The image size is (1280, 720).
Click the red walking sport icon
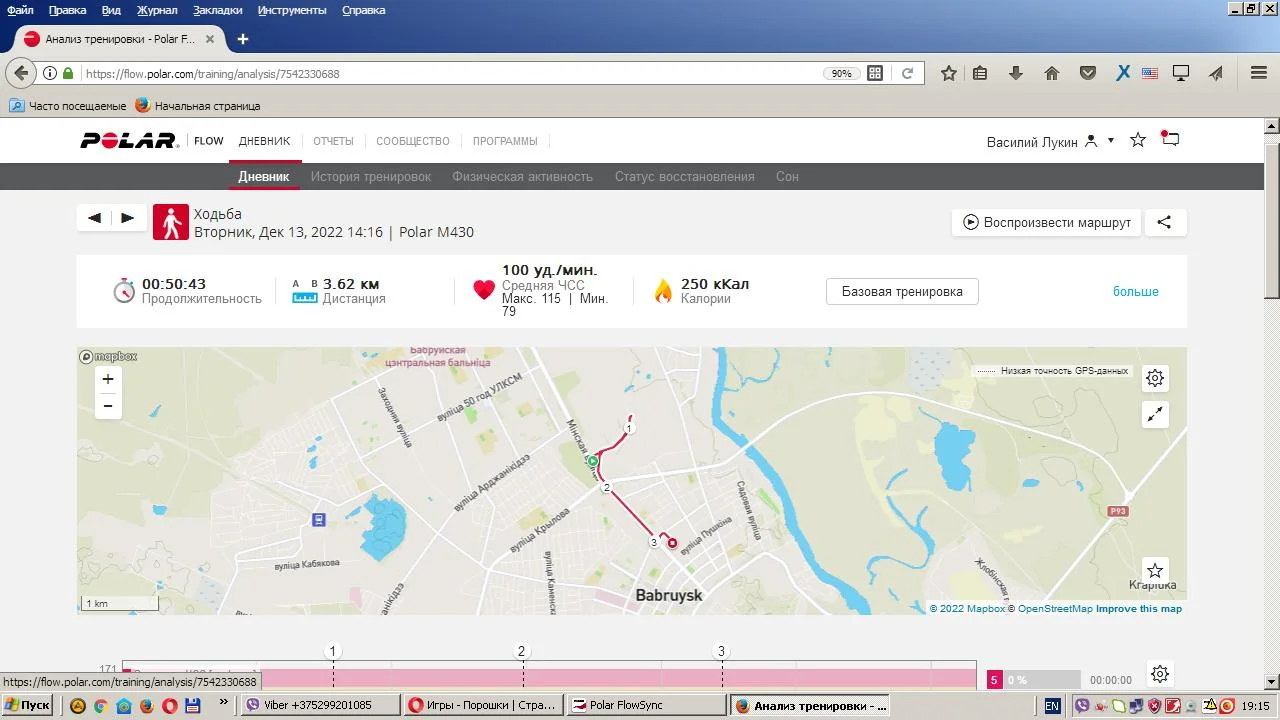tap(171, 223)
